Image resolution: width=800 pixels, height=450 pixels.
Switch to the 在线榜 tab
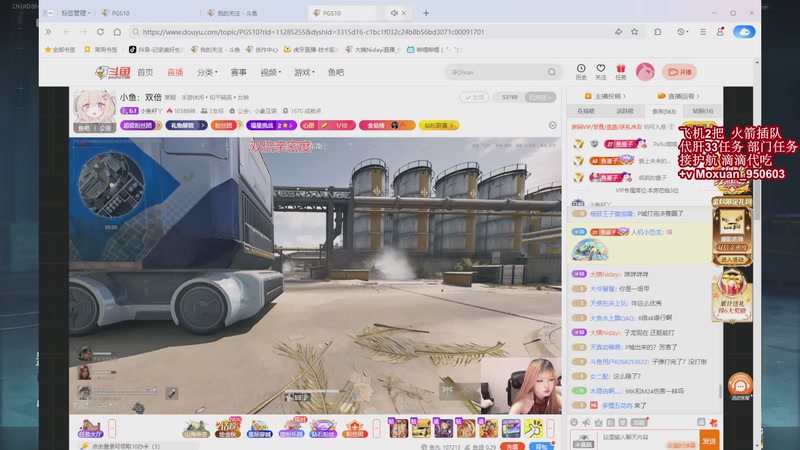pos(586,111)
